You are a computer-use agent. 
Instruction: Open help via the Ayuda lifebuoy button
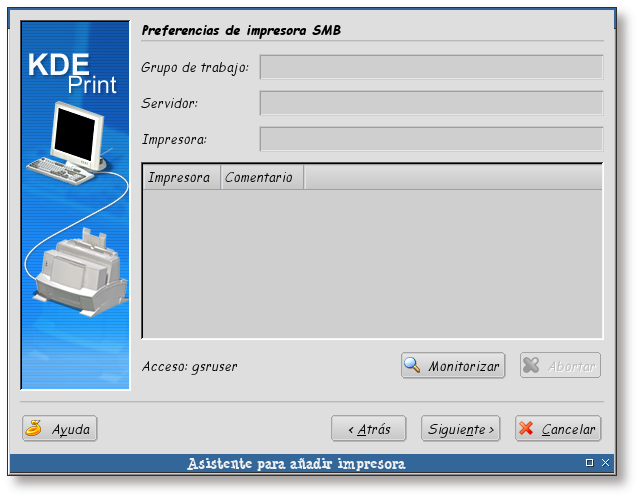pyautogui.click(x=60, y=429)
